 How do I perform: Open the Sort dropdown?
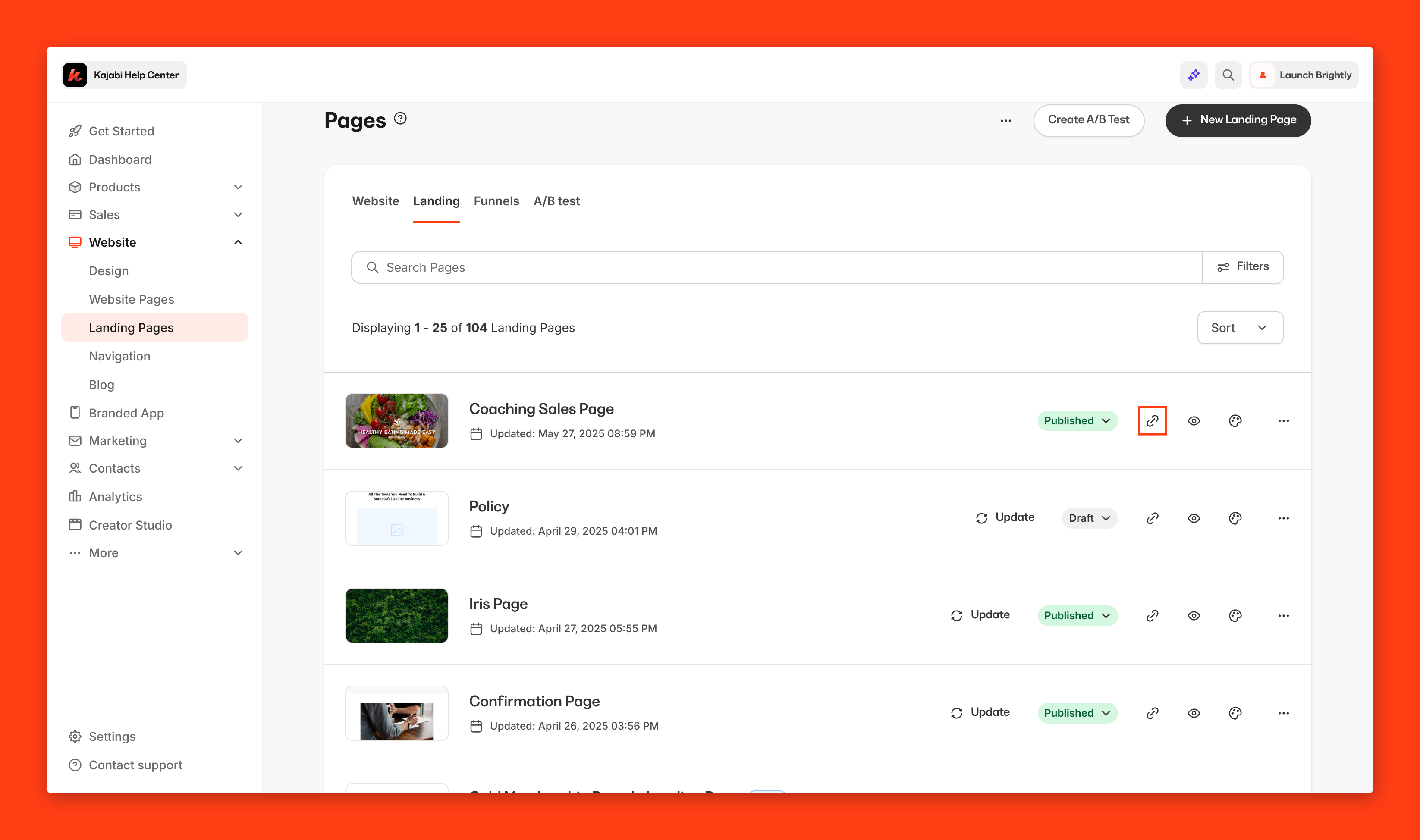tap(1239, 328)
